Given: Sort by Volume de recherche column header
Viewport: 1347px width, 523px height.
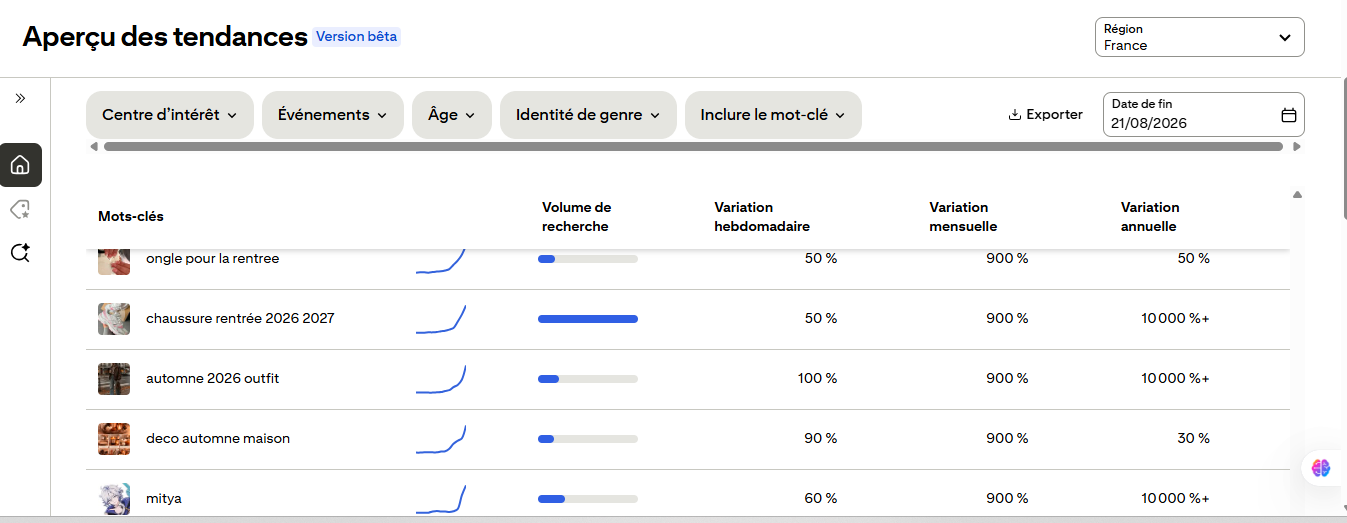Looking at the screenshot, I should [x=577, y=217].
